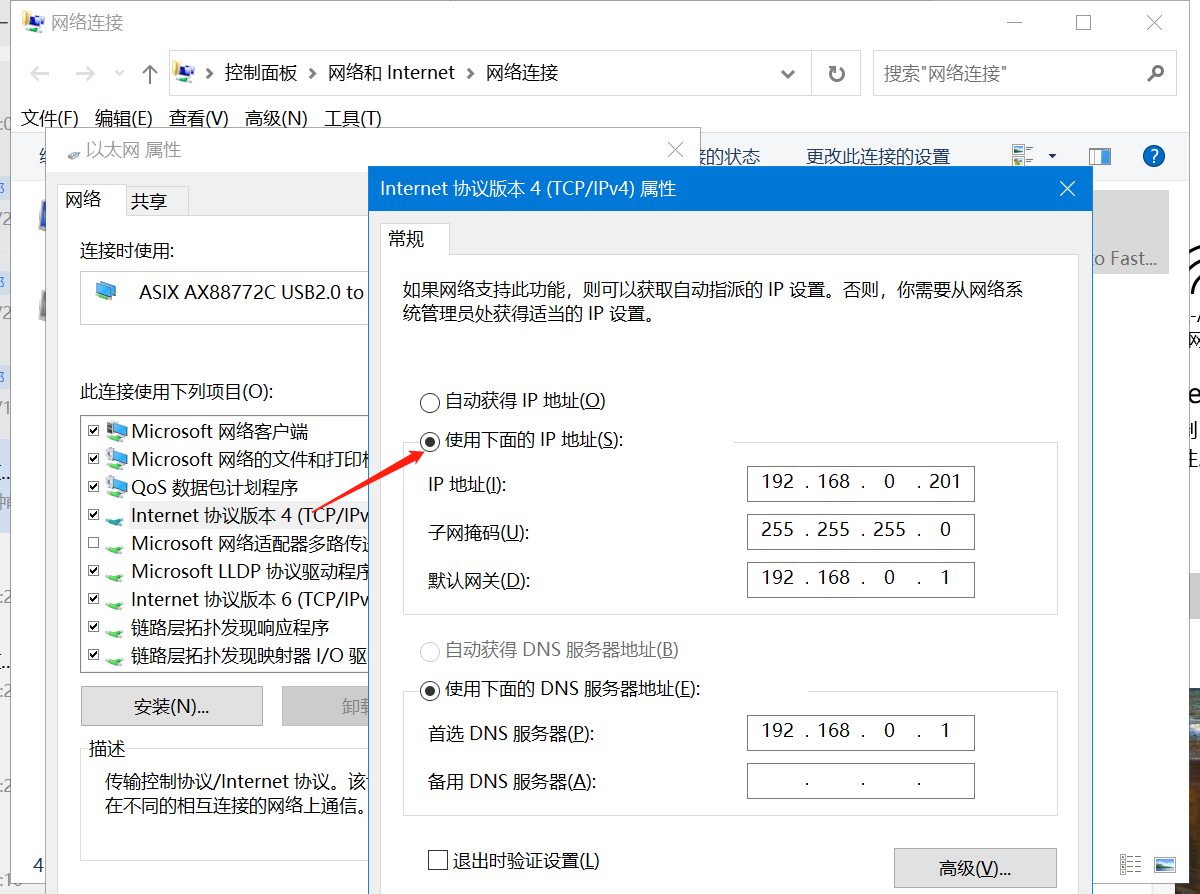Click the refresh icon in address bar
The width and height of the screenshot is (1200, 894).
[x=837, y=74]
